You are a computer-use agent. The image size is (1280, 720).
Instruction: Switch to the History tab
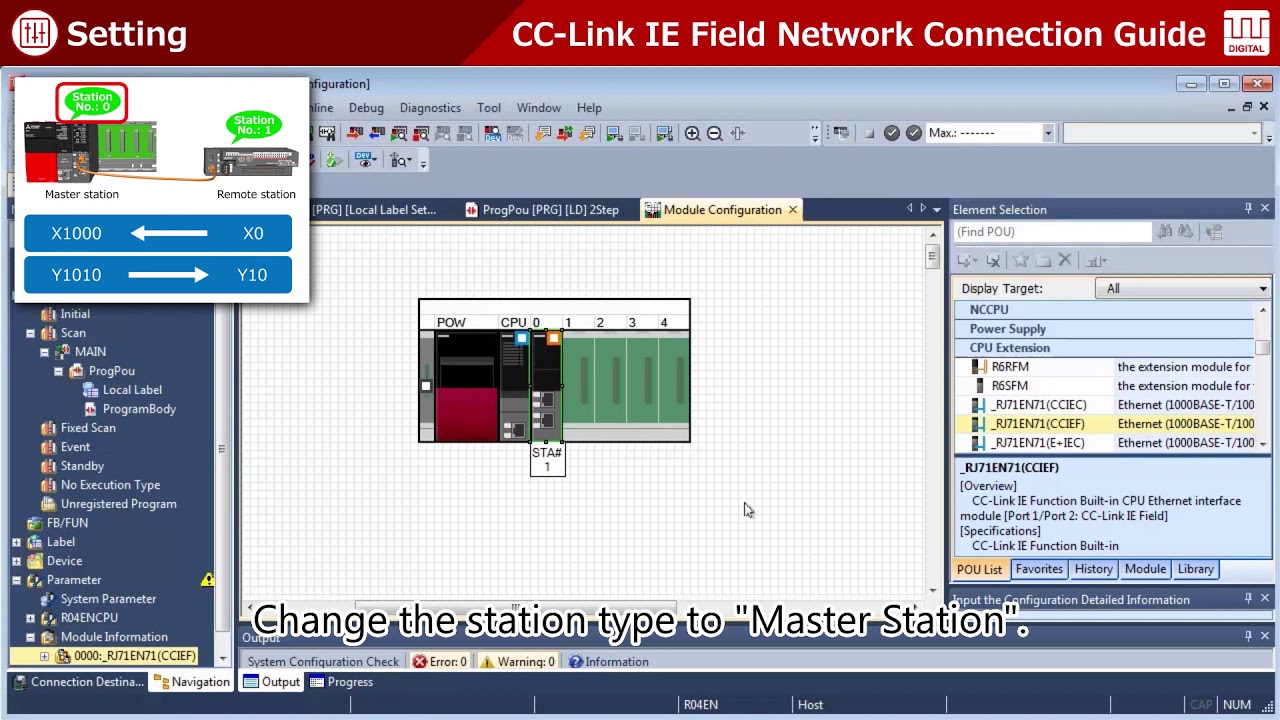(x=1093, y=569)
